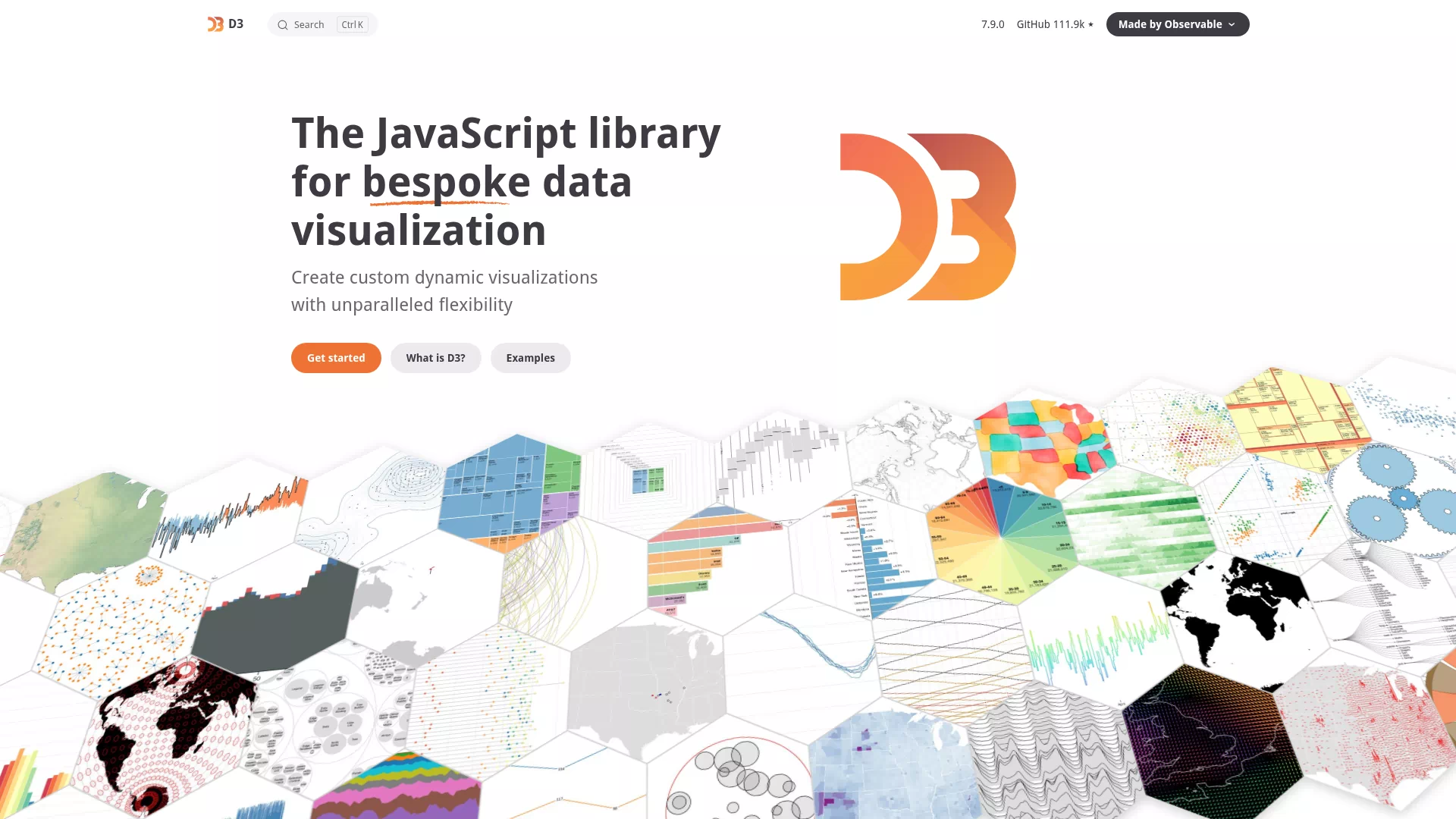Viewport: 1456px width, 819px height.
Task: Click the Get started button
Action: pos(336,358)
